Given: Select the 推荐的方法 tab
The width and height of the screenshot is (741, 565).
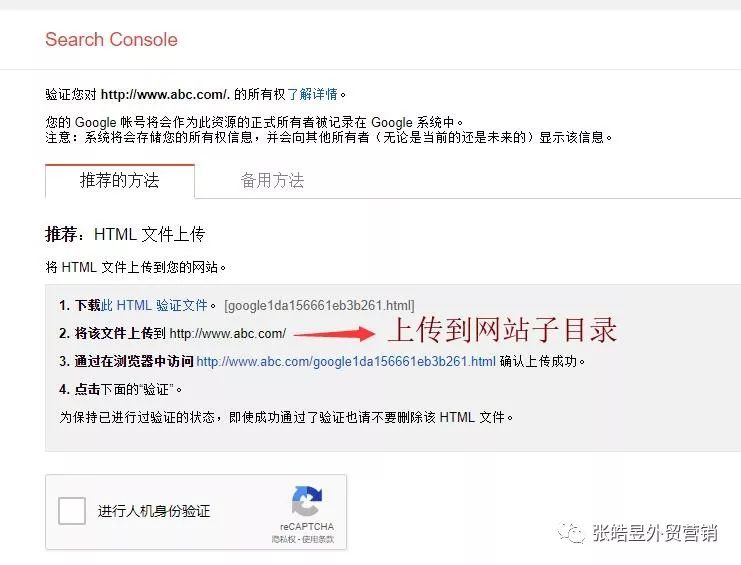Looking at the screenshot, I should pos(120,181).
